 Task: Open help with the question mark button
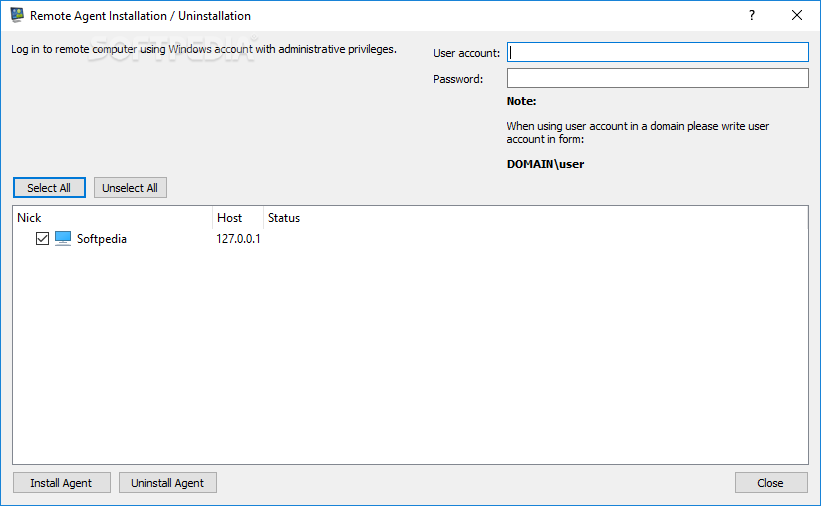point(752,16)
